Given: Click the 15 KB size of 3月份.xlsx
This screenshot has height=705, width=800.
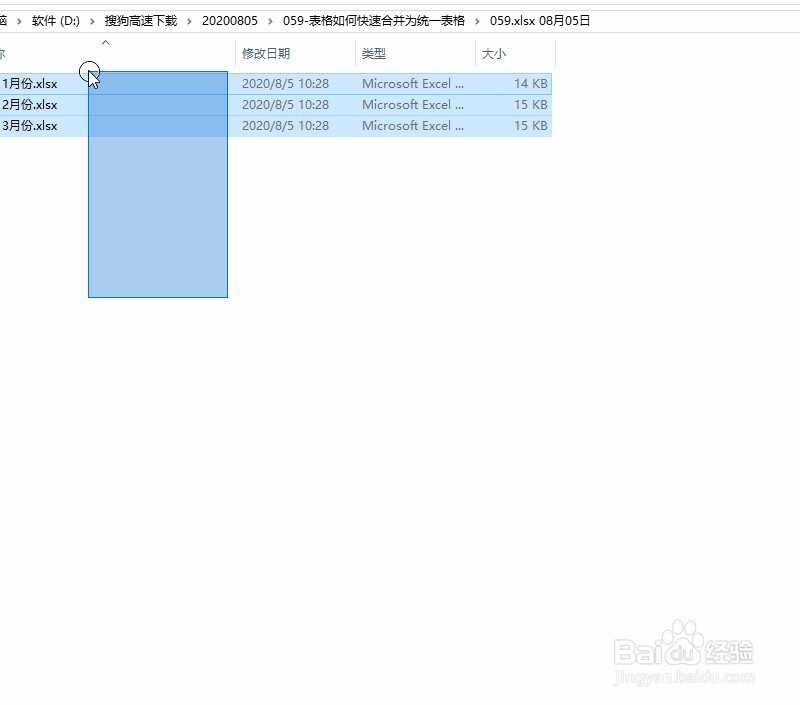Looking at the screenshot, I should [531, 125].
